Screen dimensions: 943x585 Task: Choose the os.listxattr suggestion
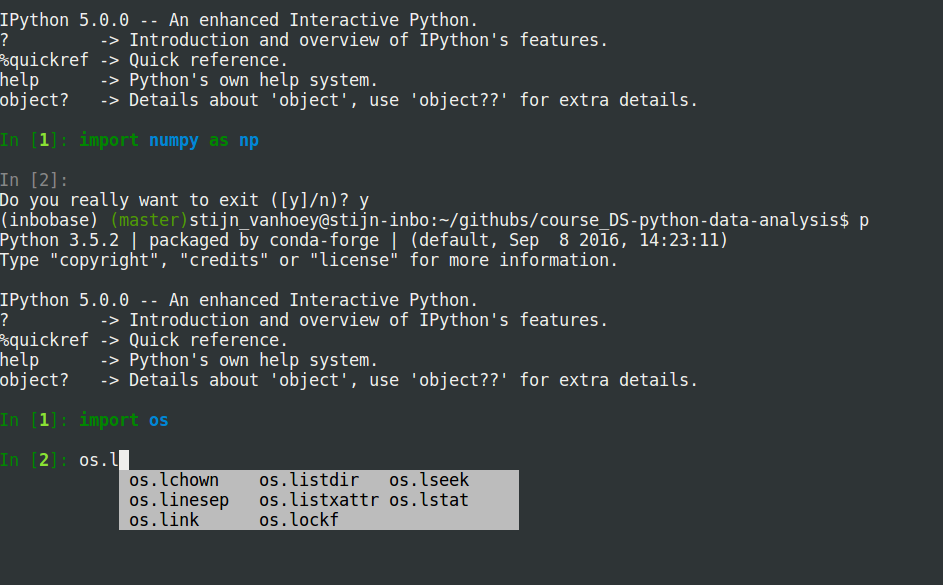[319, 500]
